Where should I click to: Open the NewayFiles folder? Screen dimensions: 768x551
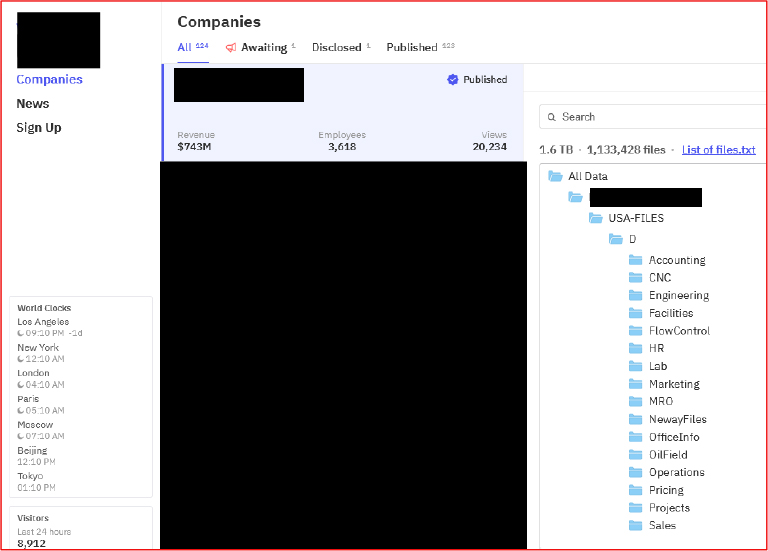(677, 419)
